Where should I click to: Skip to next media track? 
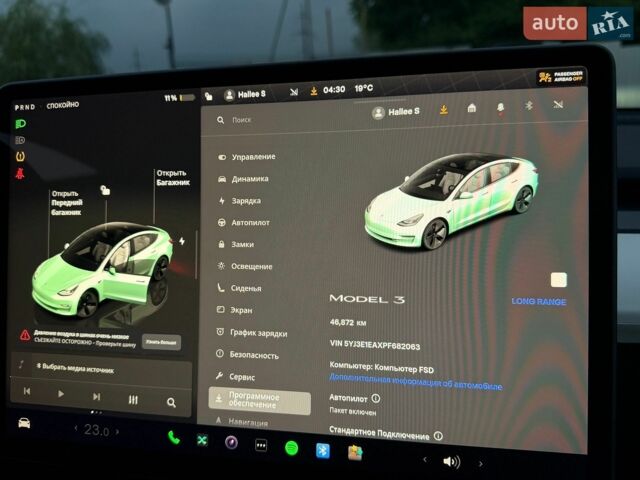pos(96,396)
